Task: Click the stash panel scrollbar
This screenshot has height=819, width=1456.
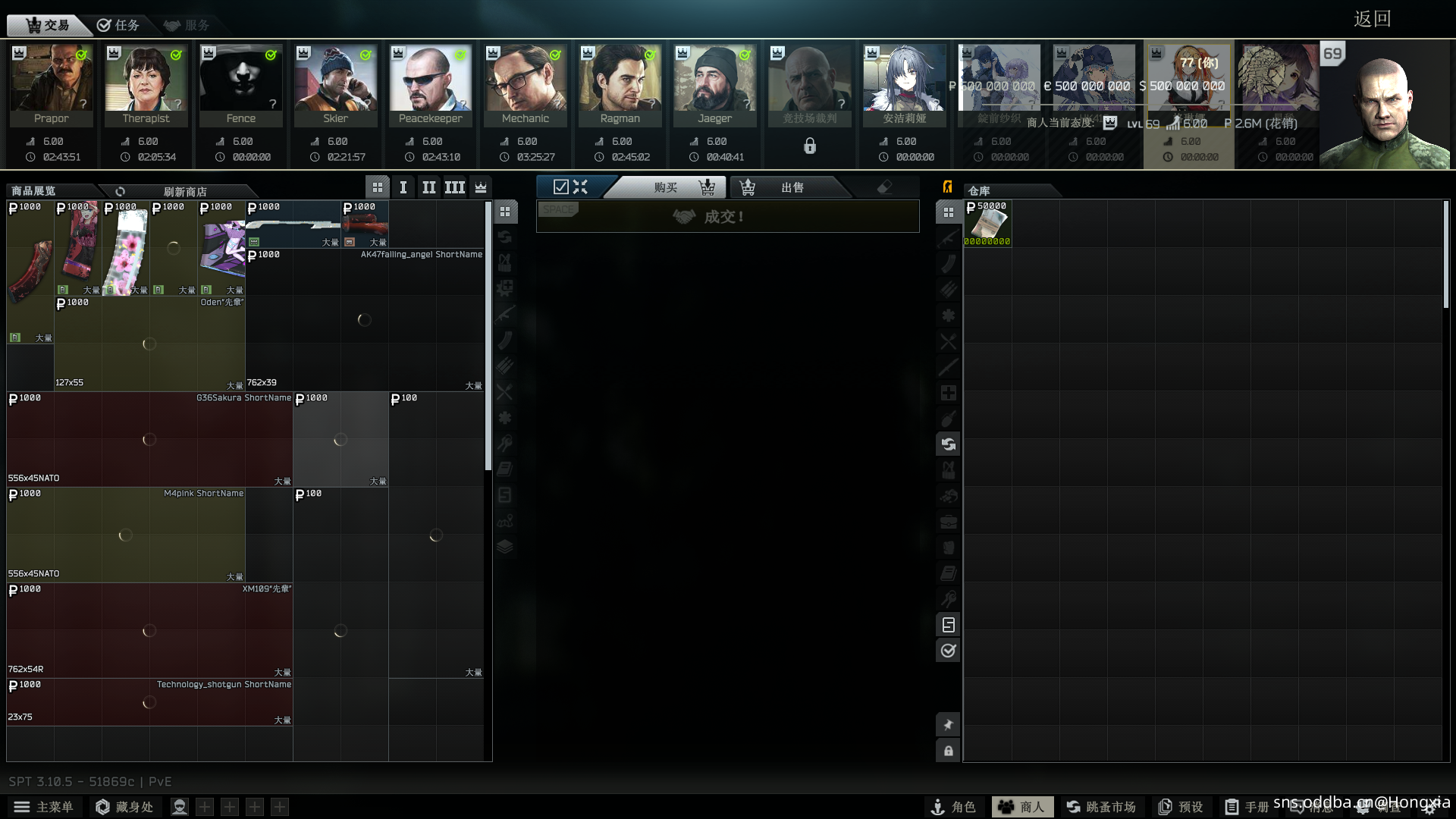Action: click(x=1446, y=254)
